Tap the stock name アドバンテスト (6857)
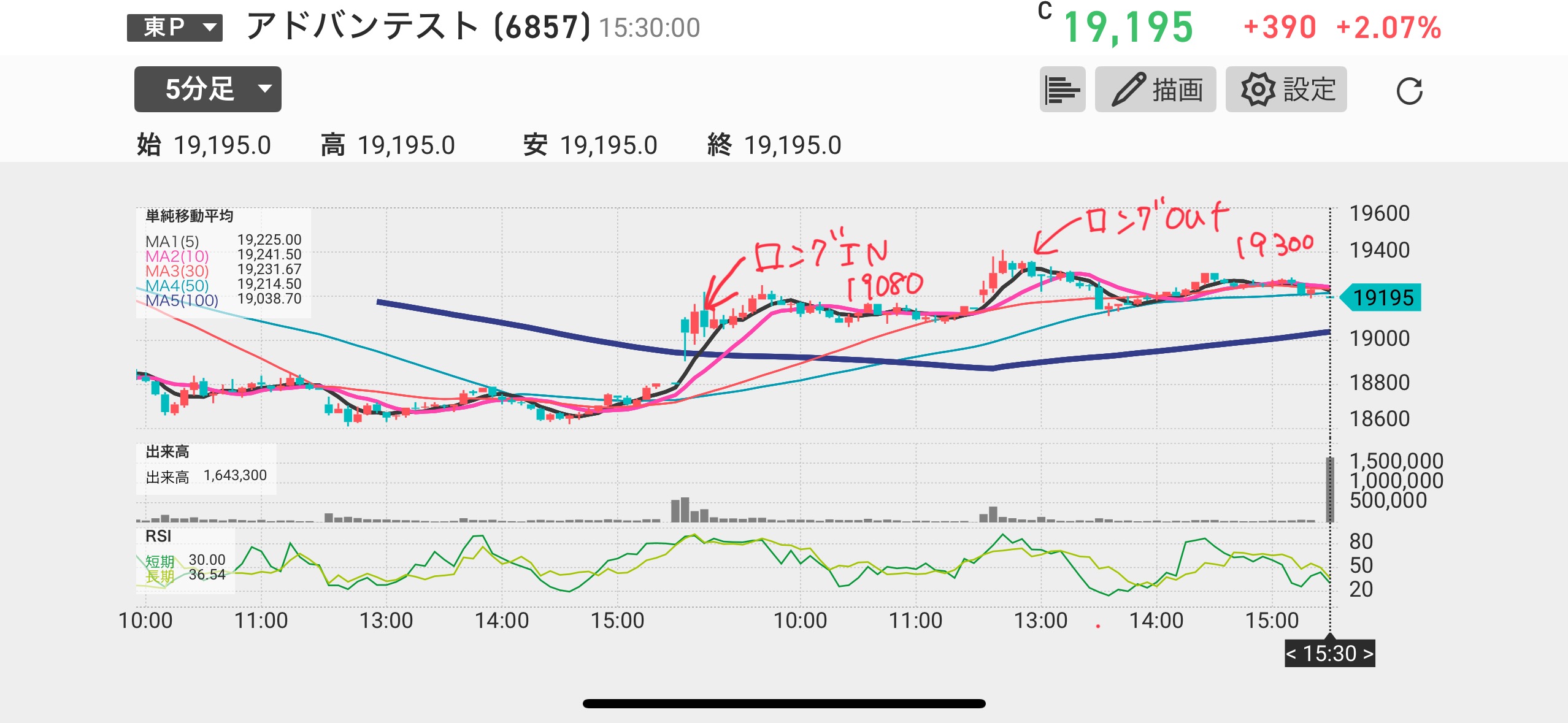Image resolution: width=1568 pixels, height=723 pixels. (418, 28)
